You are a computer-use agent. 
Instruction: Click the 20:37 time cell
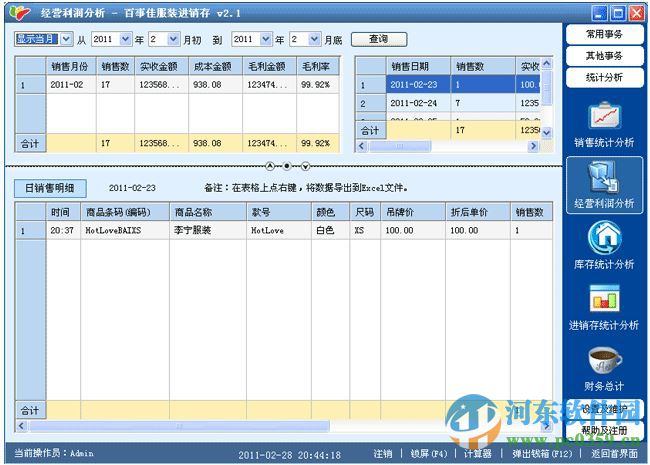click(x=63, y=230)
